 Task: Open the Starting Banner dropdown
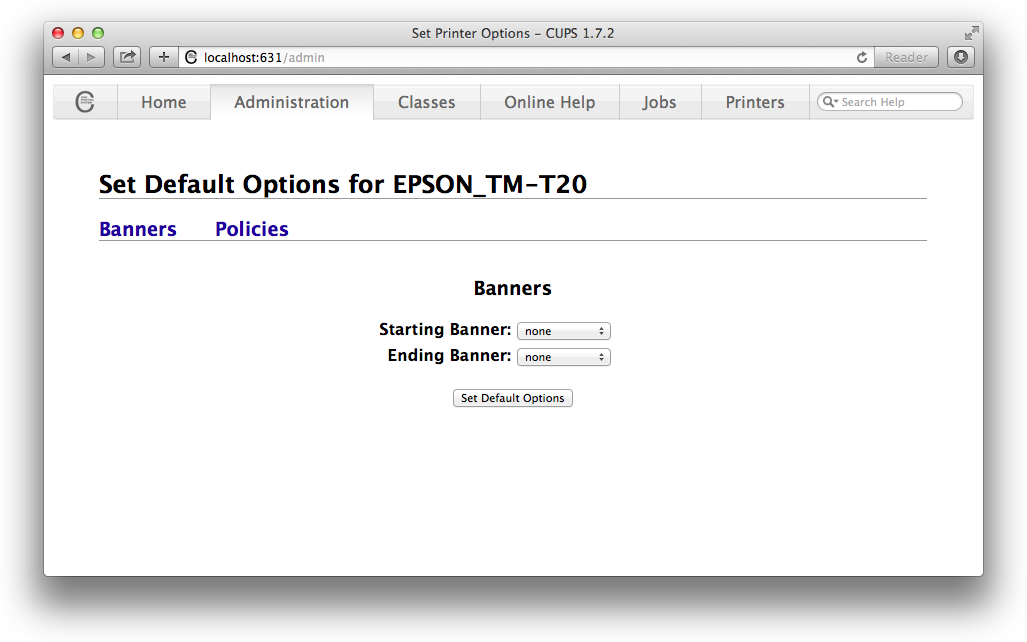pyautogui.click(x=563, y=331)
